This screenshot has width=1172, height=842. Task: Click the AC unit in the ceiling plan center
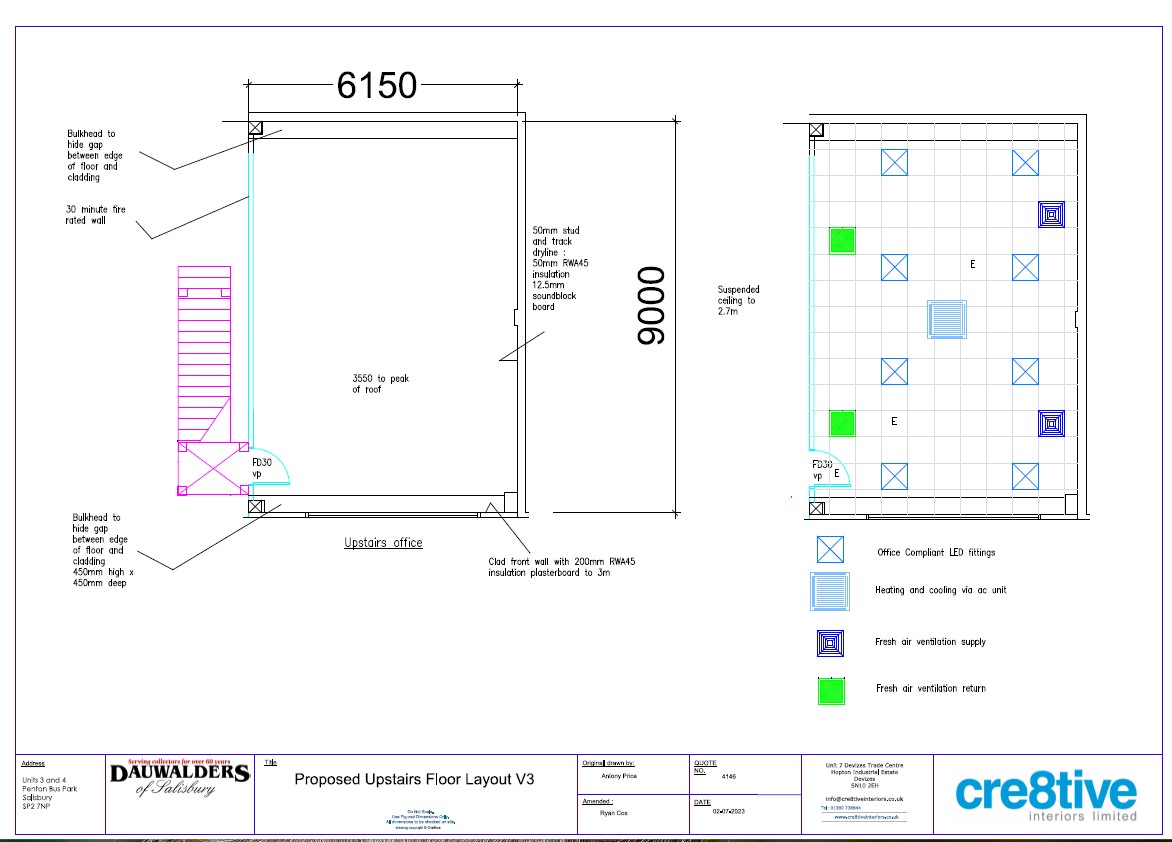pos(946,319)
